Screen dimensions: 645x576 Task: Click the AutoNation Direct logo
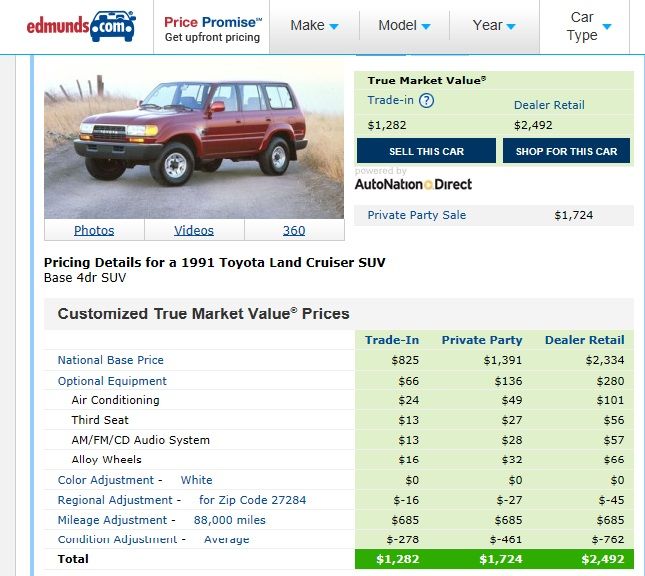413,184
